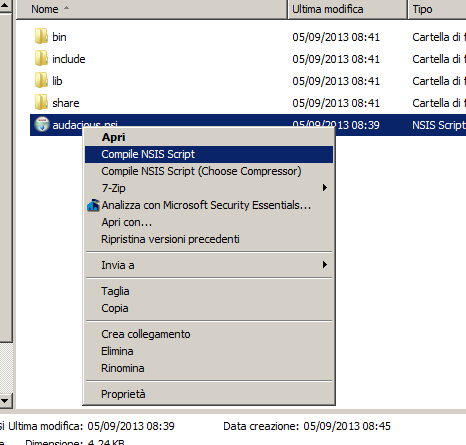Click the lib folder icon
Viewport: 466px width, 445px height.
[x=41, y=81]
